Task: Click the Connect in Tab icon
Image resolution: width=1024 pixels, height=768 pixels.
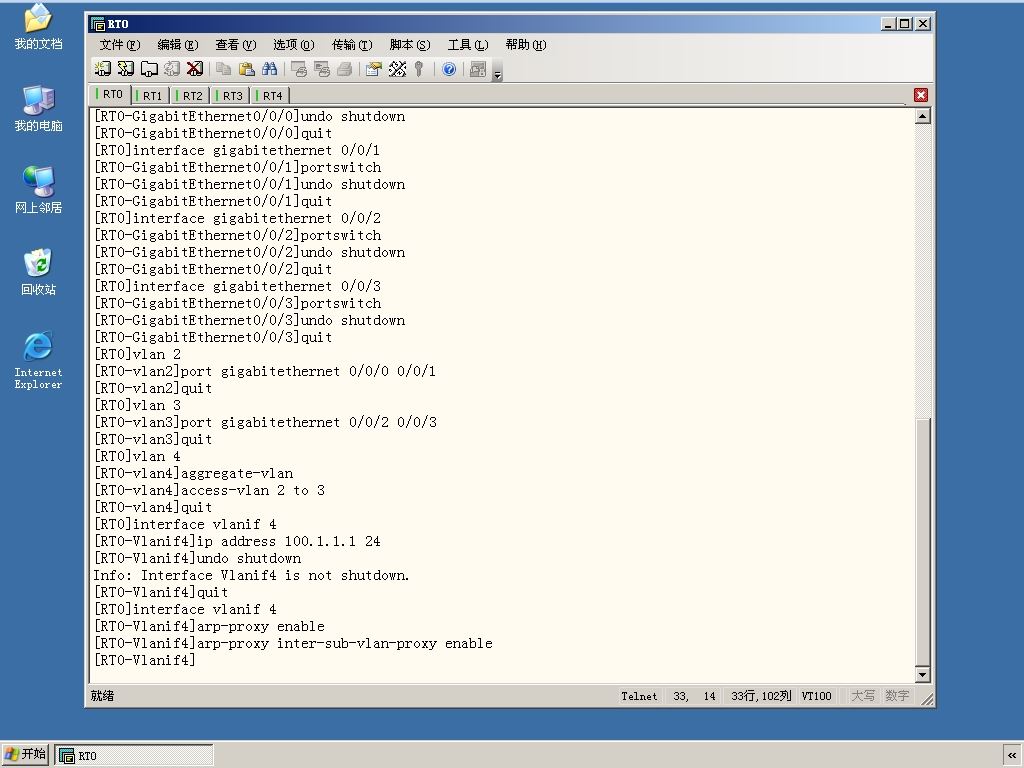Action: click(150, 69)
